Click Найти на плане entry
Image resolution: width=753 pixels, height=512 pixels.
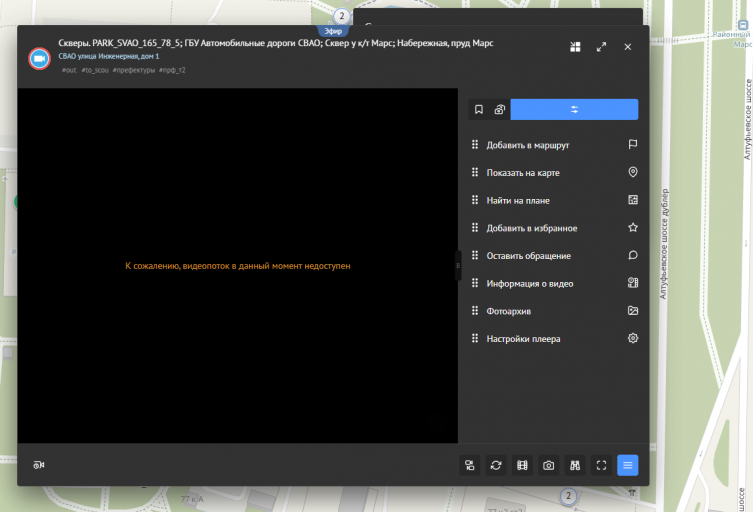tap(555, 200)
